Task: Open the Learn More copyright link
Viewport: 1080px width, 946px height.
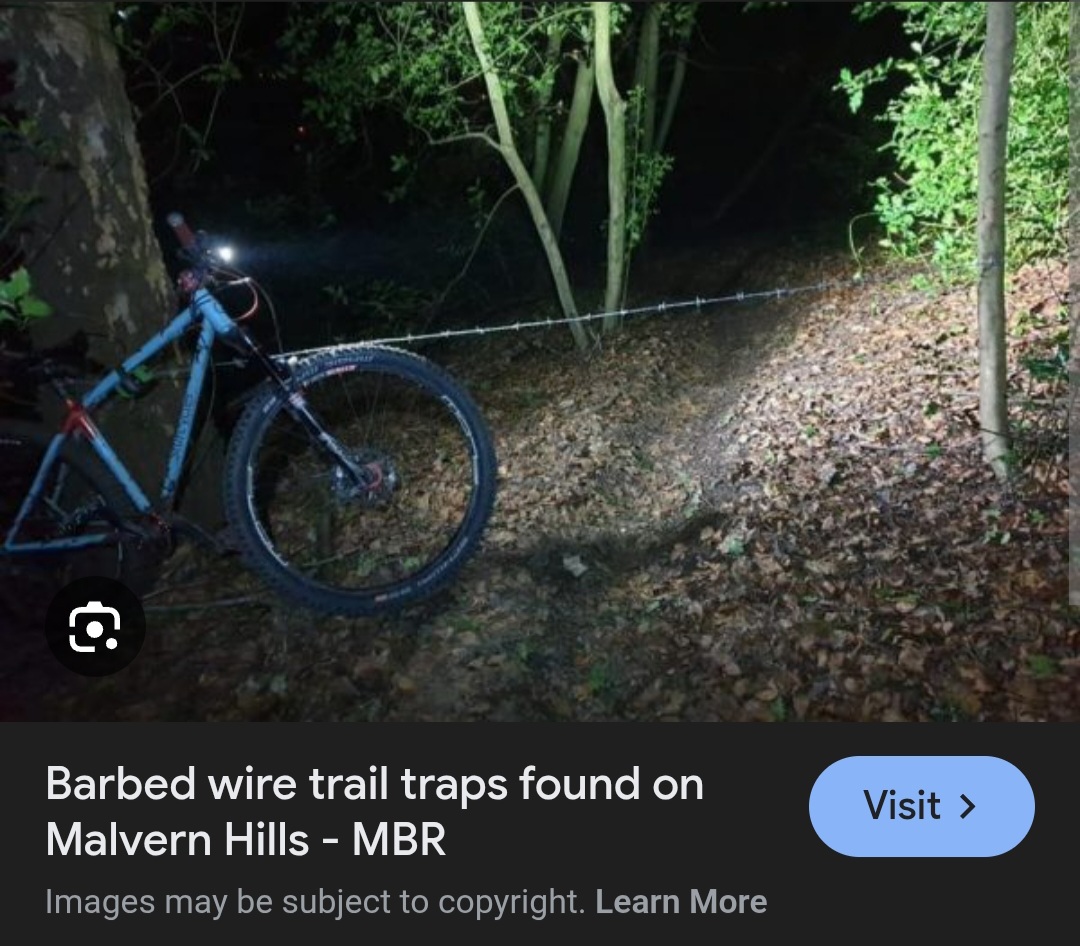Action: (x=681, y=901)
